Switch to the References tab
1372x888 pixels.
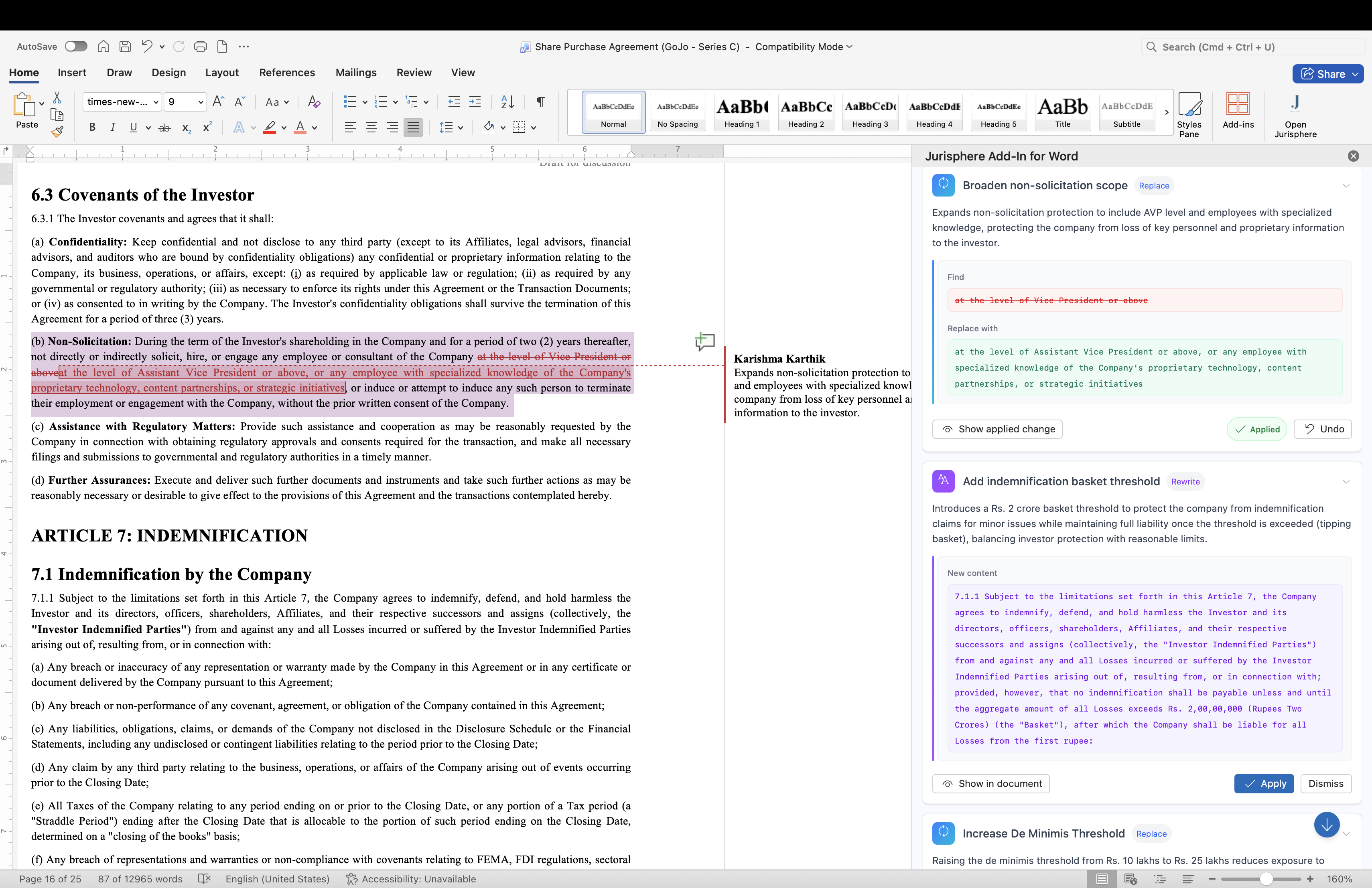click(x=286, y=73)
